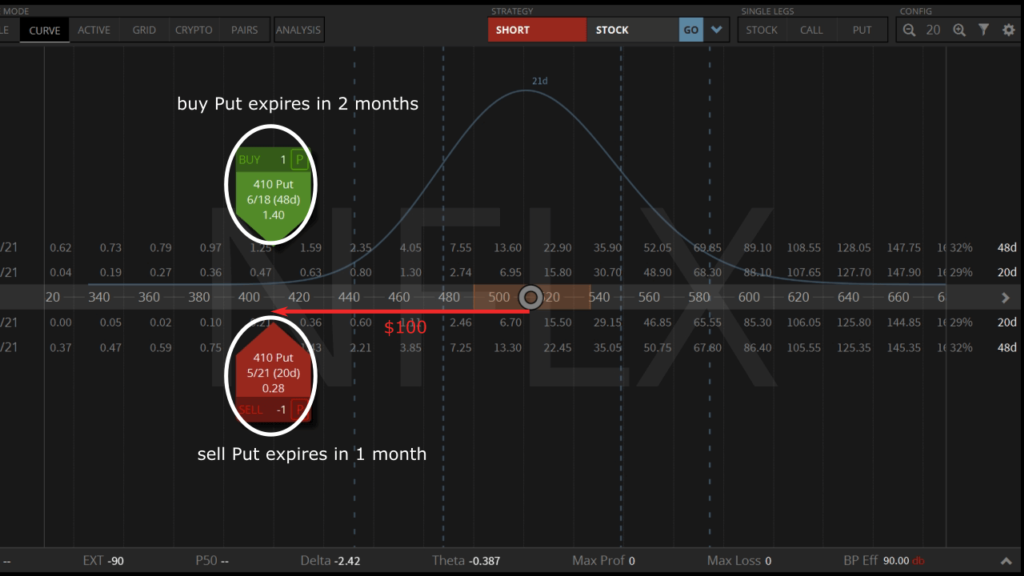
Task: Click strike 400 on the price axis
Action: [x=249, y=297]
